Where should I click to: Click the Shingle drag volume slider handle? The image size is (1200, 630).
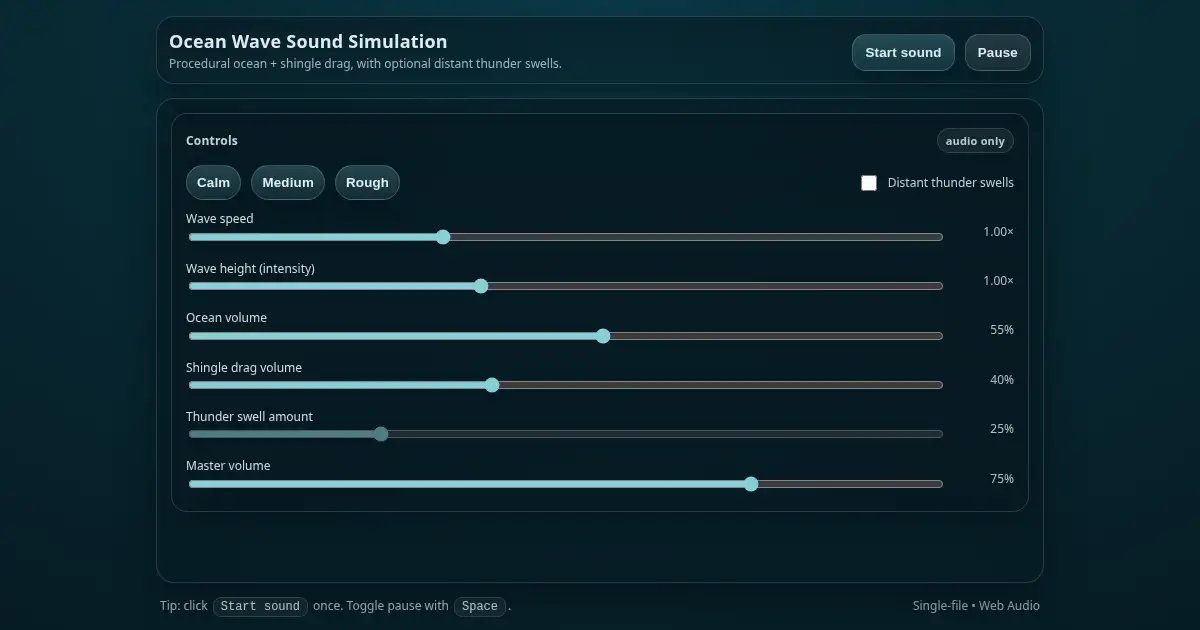point(492,385)
